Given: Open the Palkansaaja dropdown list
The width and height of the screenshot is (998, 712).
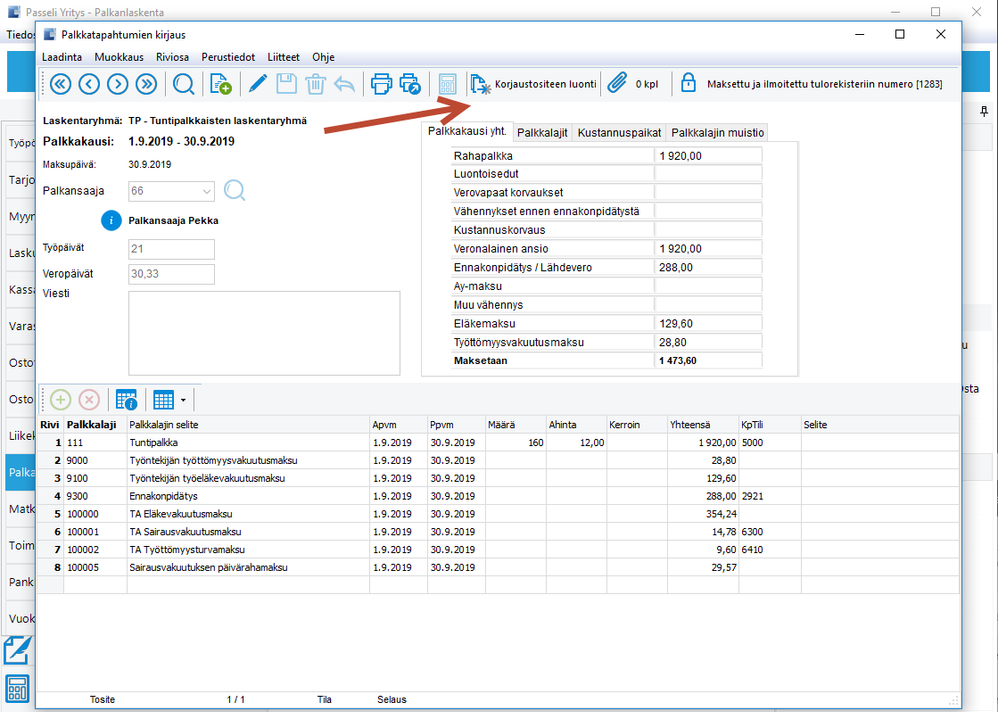Looking at the screenshot, I should point(206,191).
